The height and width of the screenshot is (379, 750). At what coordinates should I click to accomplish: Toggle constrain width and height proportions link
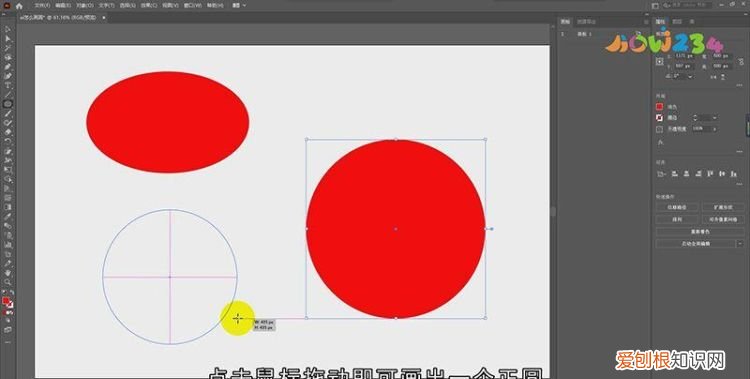point(741,61)
